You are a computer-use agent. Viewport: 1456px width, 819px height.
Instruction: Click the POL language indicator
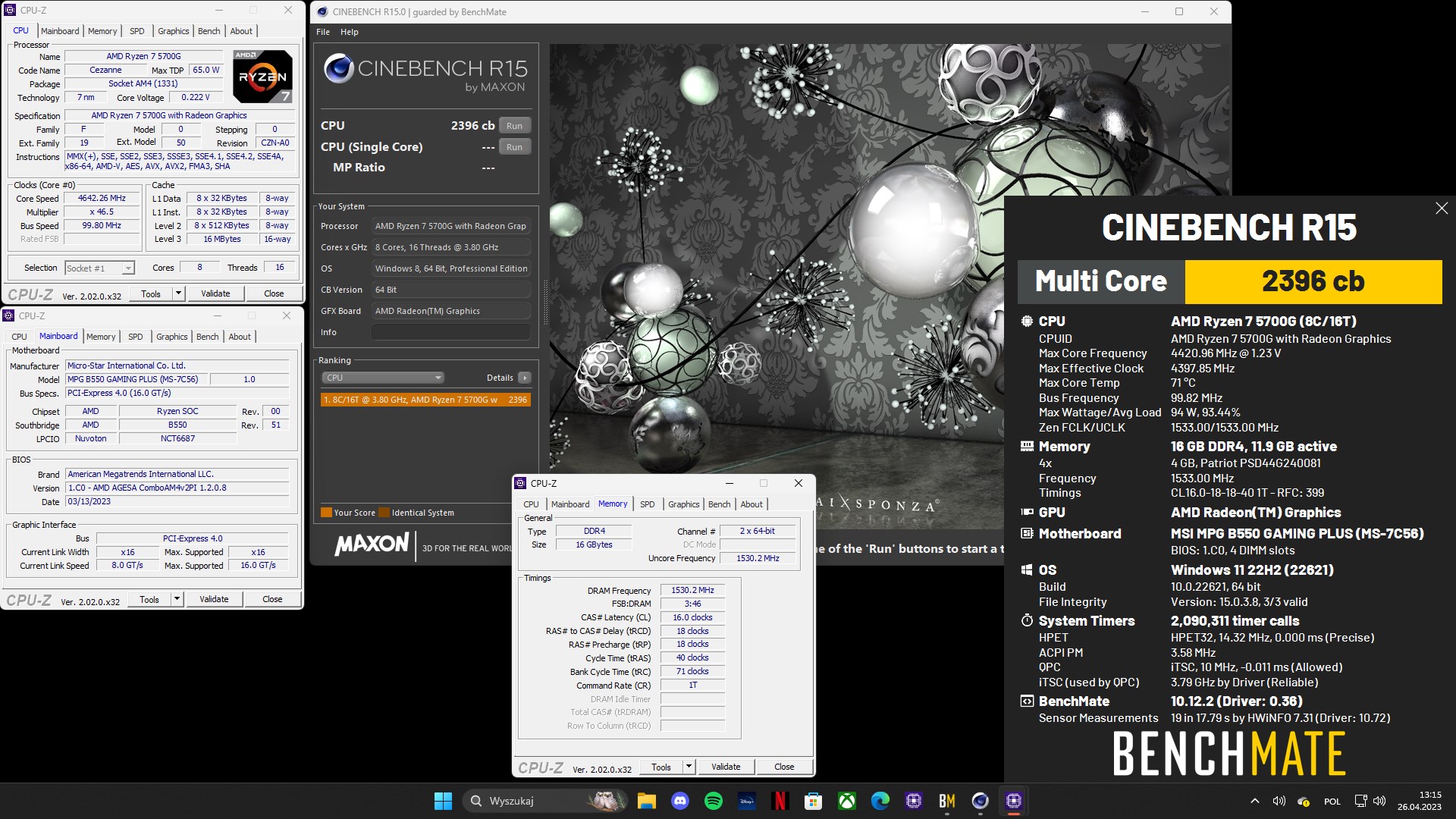[x=1332, y=802]
